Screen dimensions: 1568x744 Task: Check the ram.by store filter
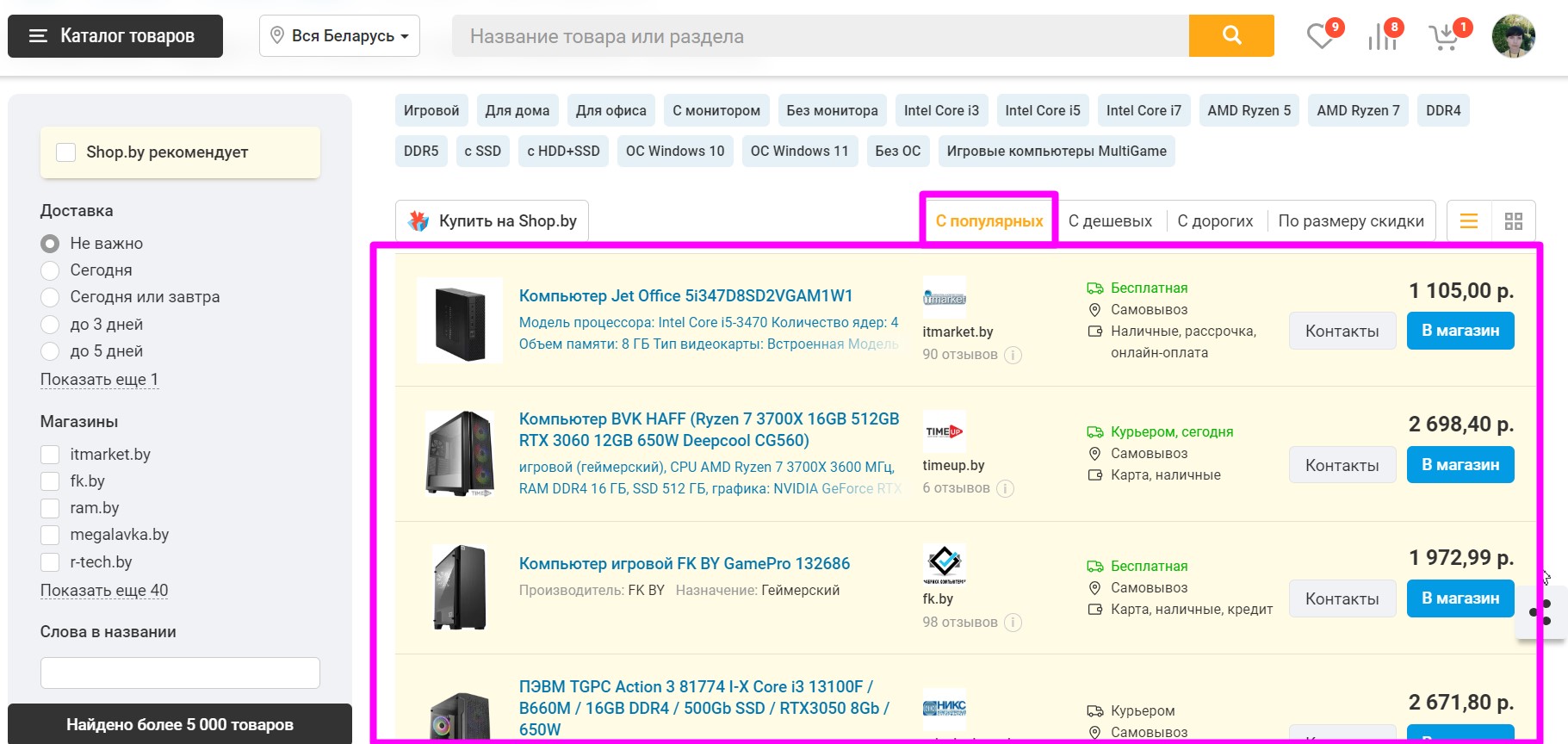(x=50, y=508)
